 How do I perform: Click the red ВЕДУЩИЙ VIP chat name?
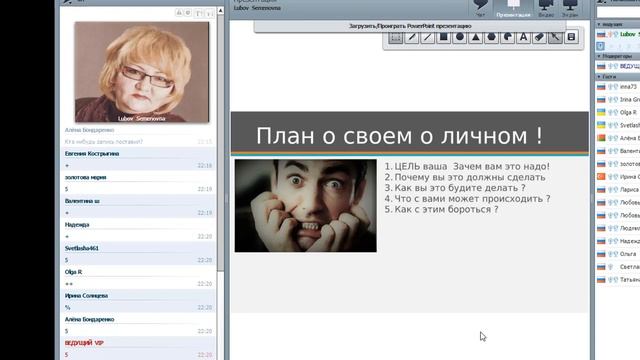point(84,343)
